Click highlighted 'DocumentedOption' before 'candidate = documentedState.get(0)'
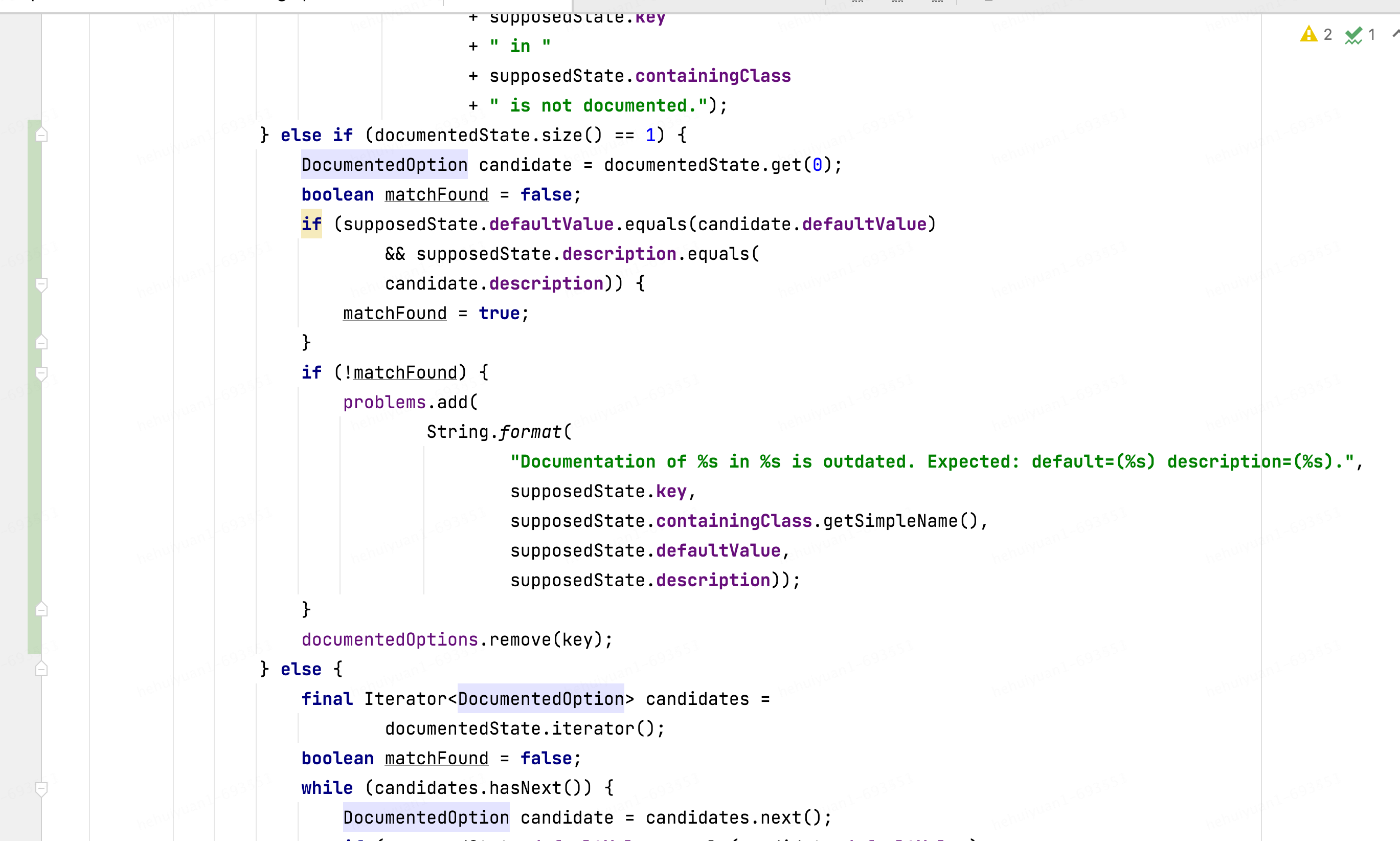The width and height of the screenshot is (1400, 841). click(384, 165)
